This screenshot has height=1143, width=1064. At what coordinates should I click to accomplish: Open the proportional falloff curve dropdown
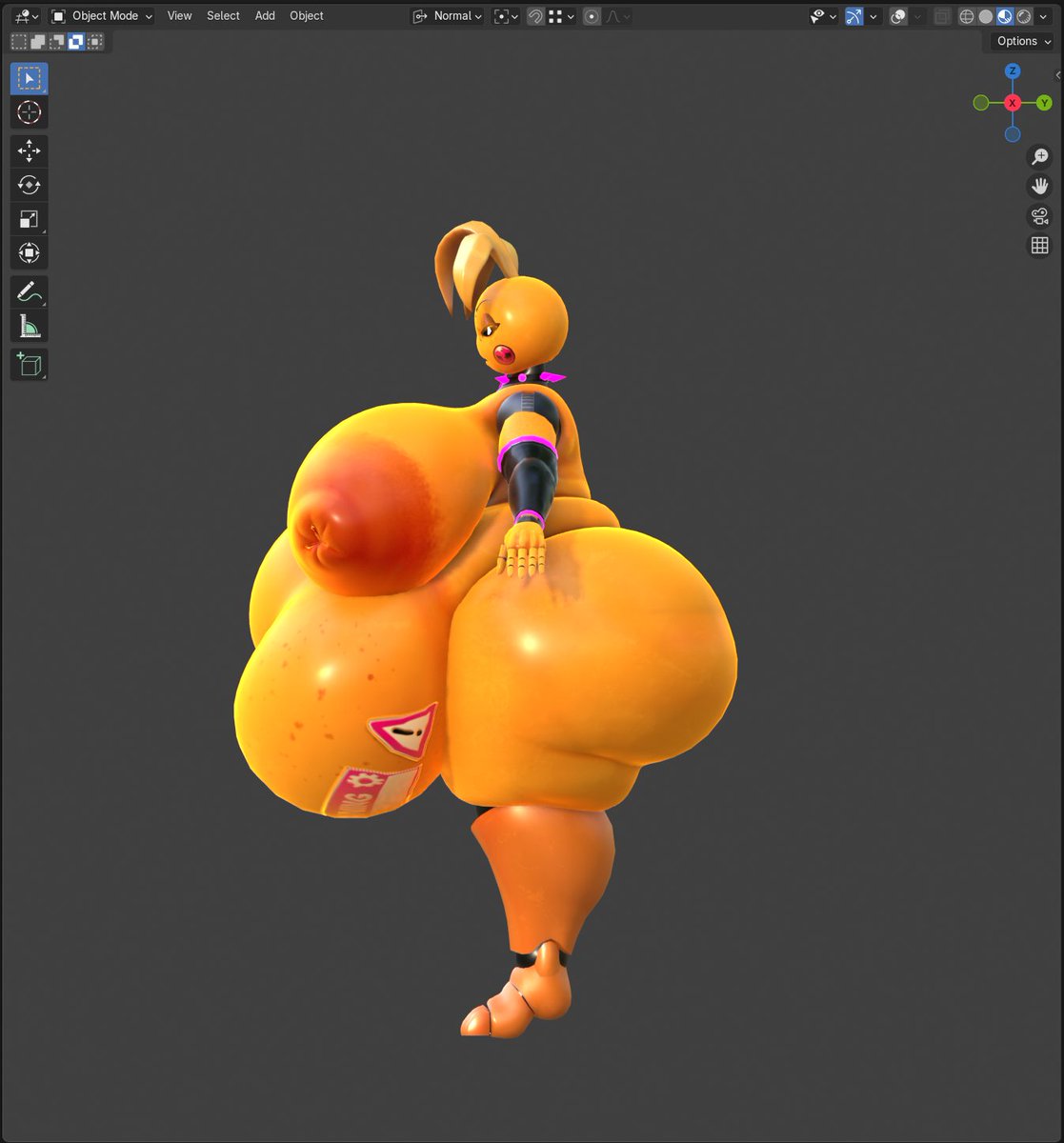click(x=617, y=16)
